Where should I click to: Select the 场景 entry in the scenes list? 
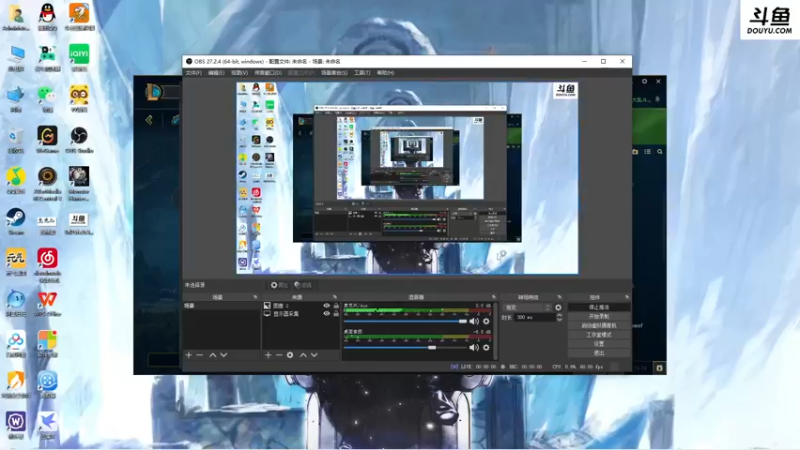pos(221,306)
